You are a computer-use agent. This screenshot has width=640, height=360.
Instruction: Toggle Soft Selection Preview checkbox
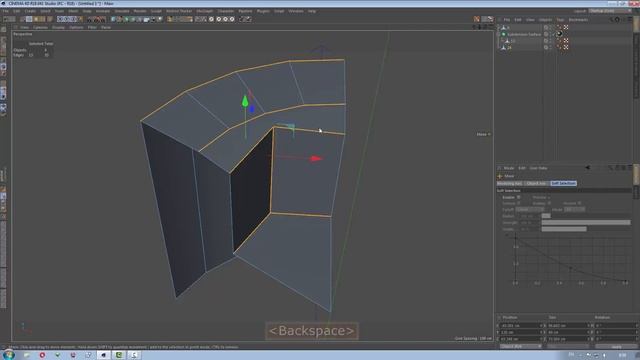549,198
